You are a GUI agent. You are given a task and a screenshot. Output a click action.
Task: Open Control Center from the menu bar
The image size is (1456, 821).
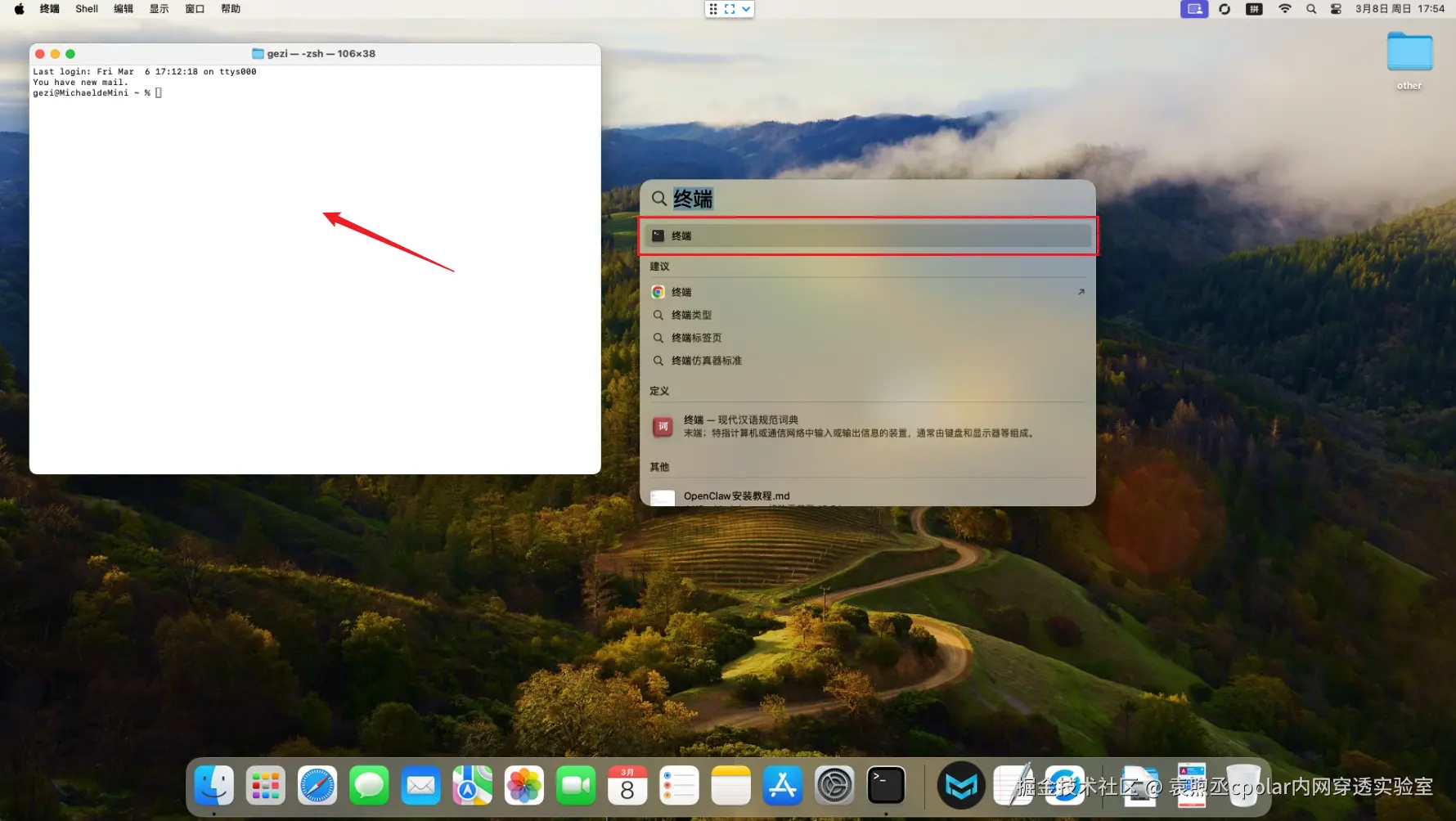pyautogui.click(x=1336, y=9)
